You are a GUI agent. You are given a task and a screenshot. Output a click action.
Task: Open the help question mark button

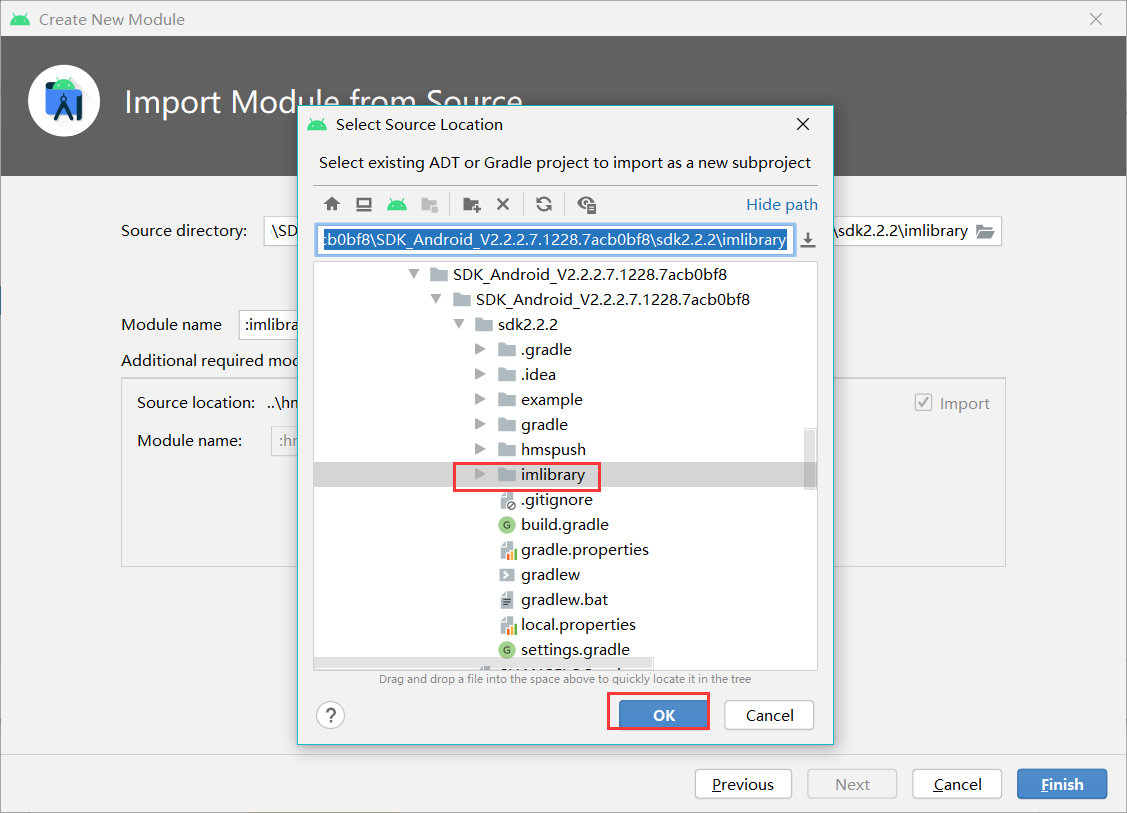click(x=331, y=715)
